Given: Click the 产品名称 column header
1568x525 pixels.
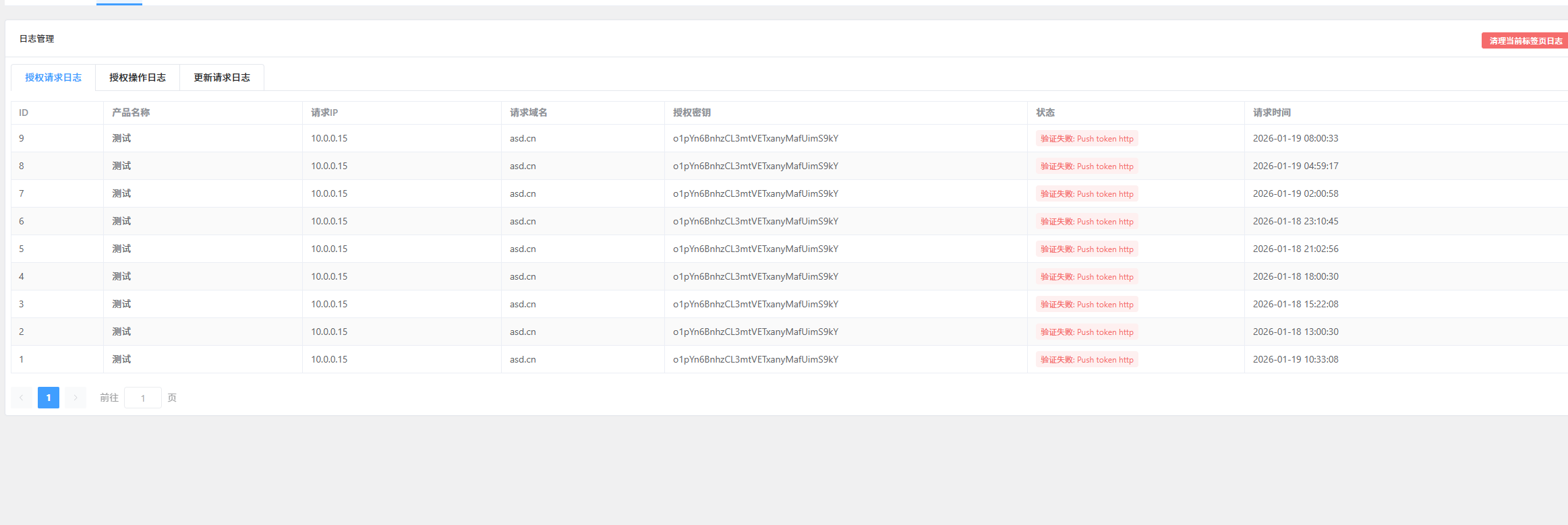Looking at the screenshot, I should (x=131, y=113).
